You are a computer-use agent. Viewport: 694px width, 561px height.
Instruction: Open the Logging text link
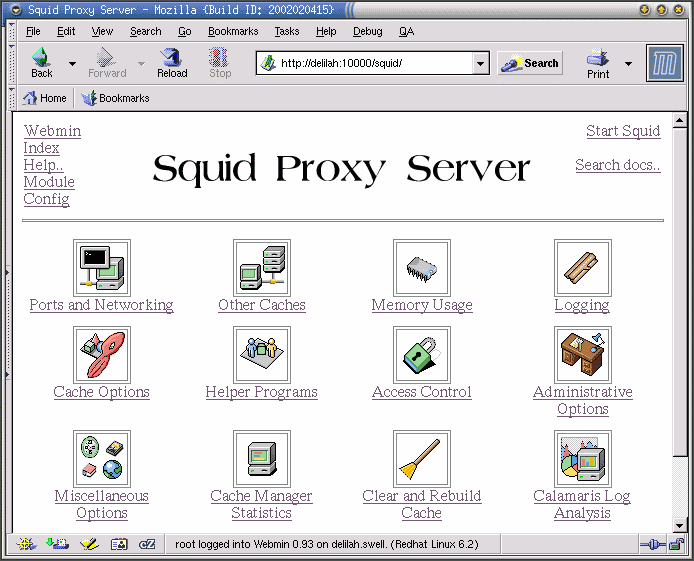(x=582, y=305)
